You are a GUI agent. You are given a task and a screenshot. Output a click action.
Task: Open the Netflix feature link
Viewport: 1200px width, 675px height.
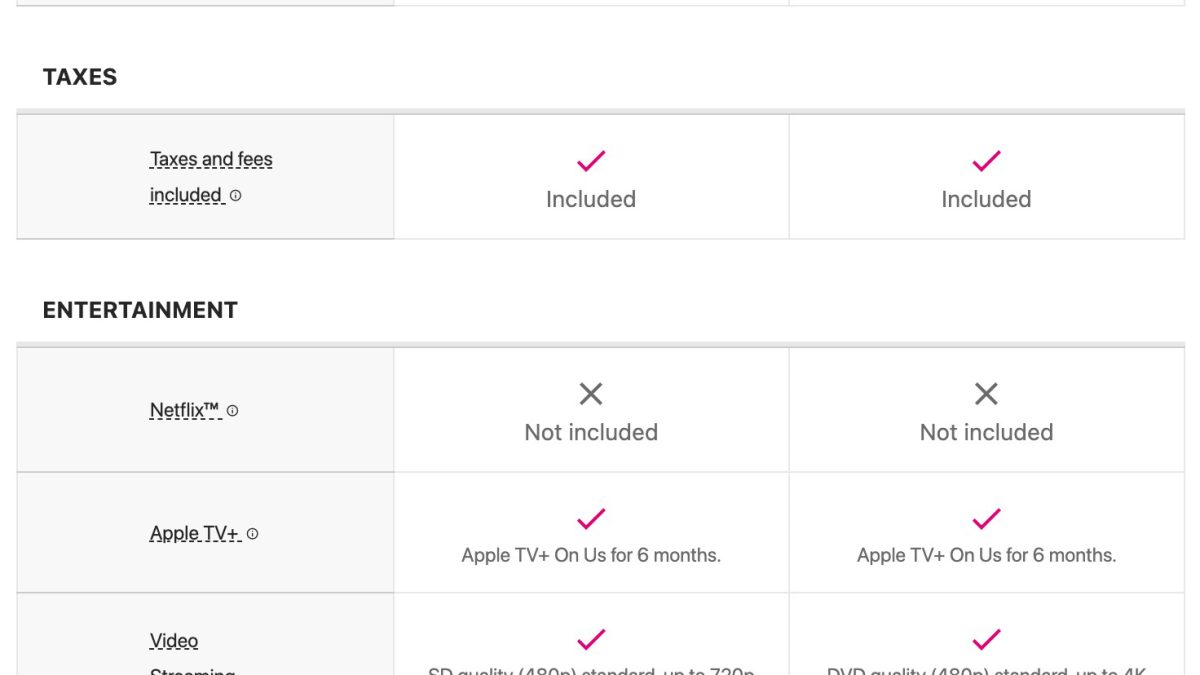pos(184,410)
